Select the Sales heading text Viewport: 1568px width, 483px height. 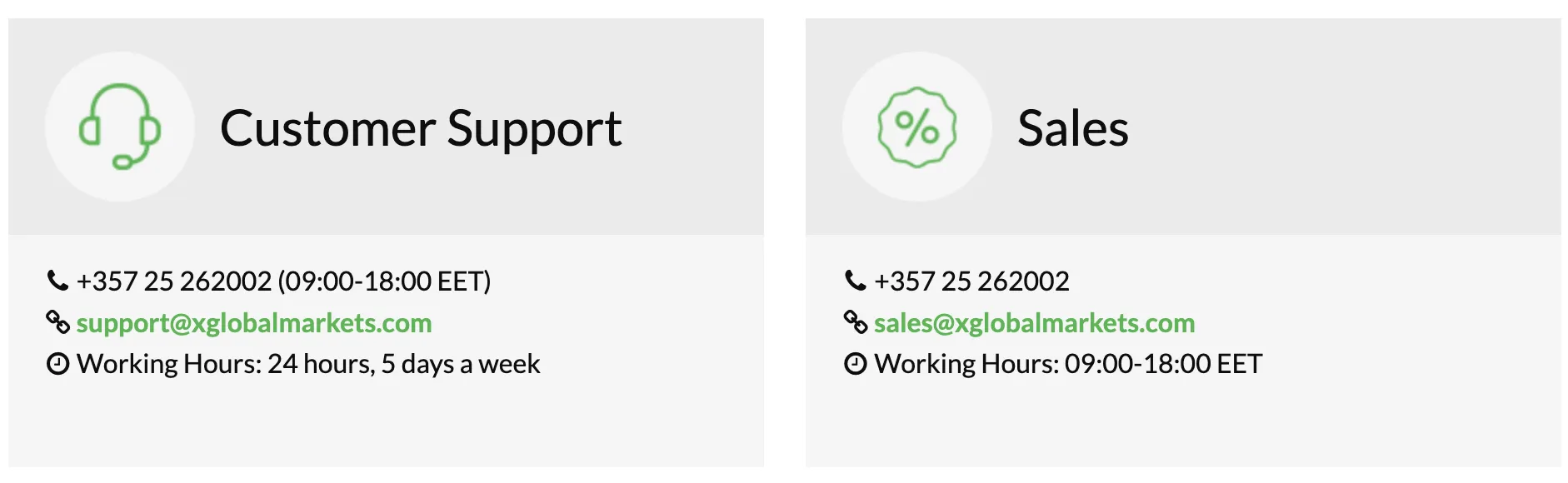(1073, 128)
